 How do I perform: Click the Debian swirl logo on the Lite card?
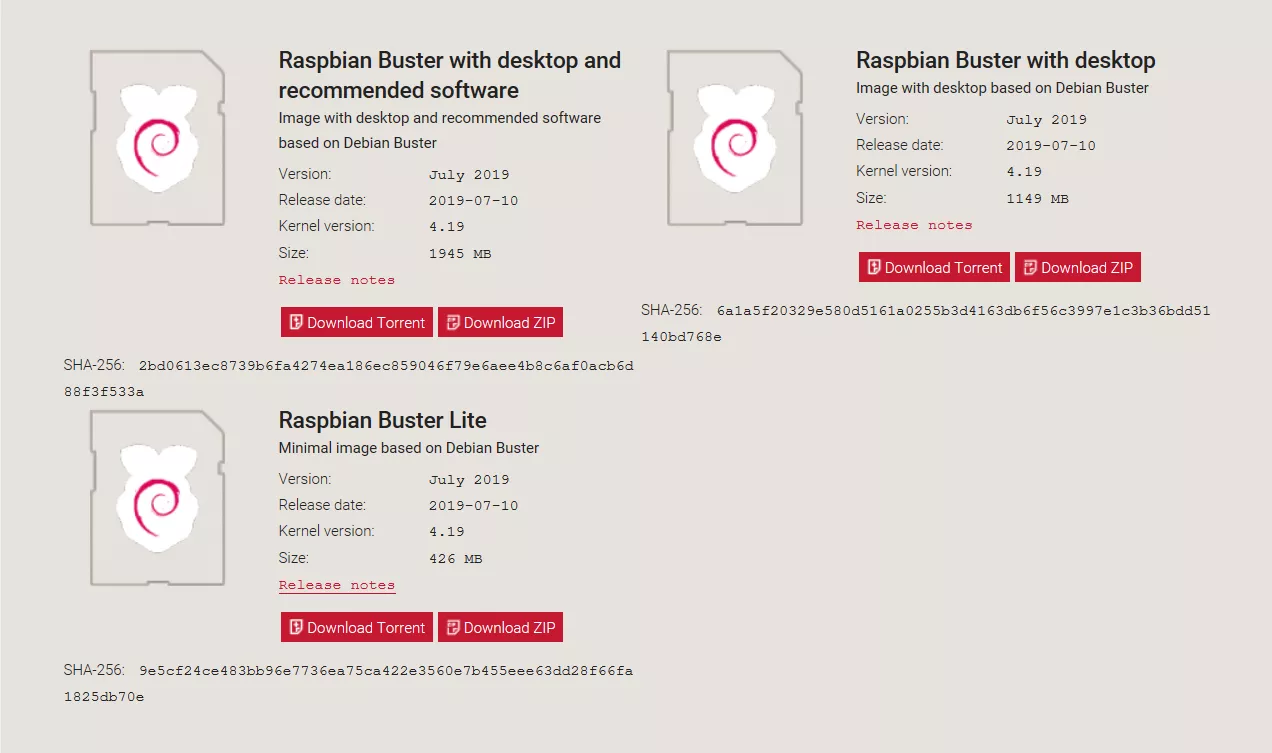(x=157, y=498)
